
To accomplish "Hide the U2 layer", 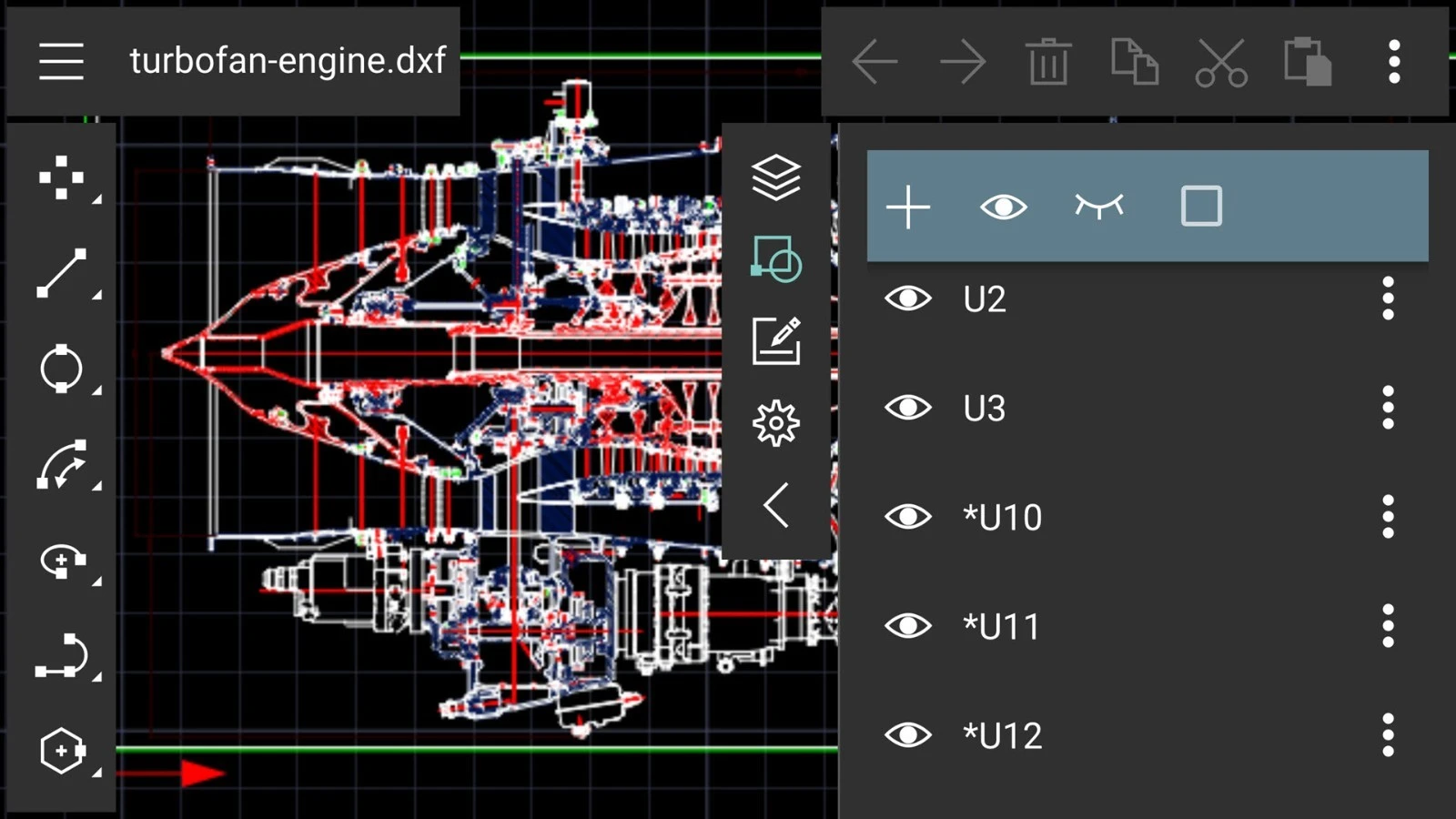I will point(907,298).
